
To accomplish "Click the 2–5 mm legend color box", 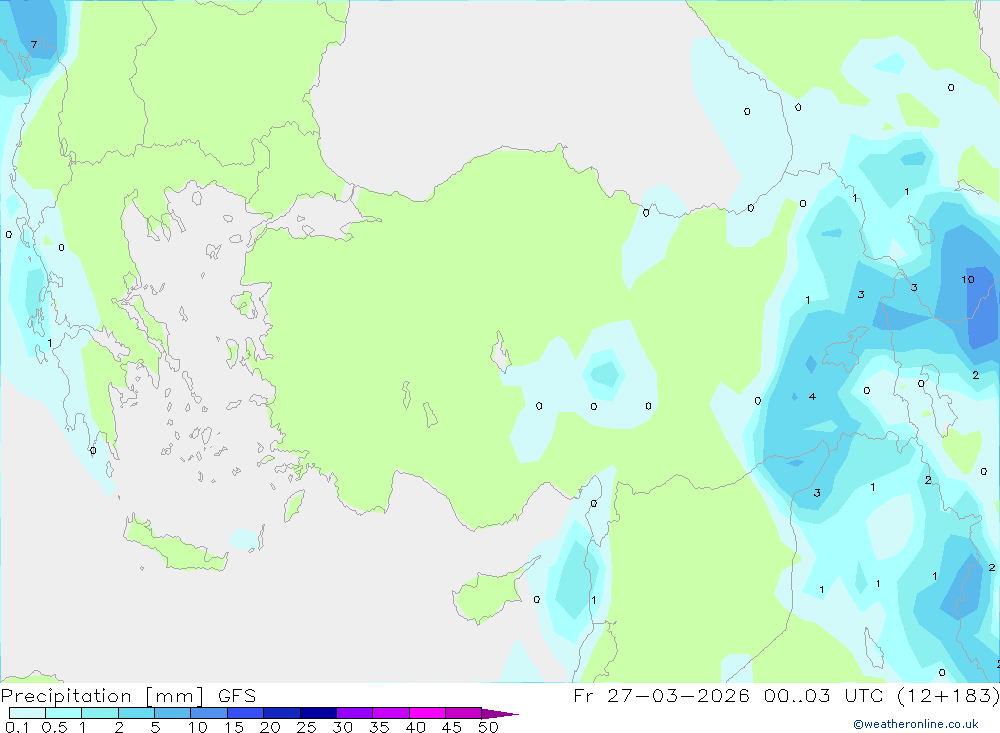I will [136, 713].
